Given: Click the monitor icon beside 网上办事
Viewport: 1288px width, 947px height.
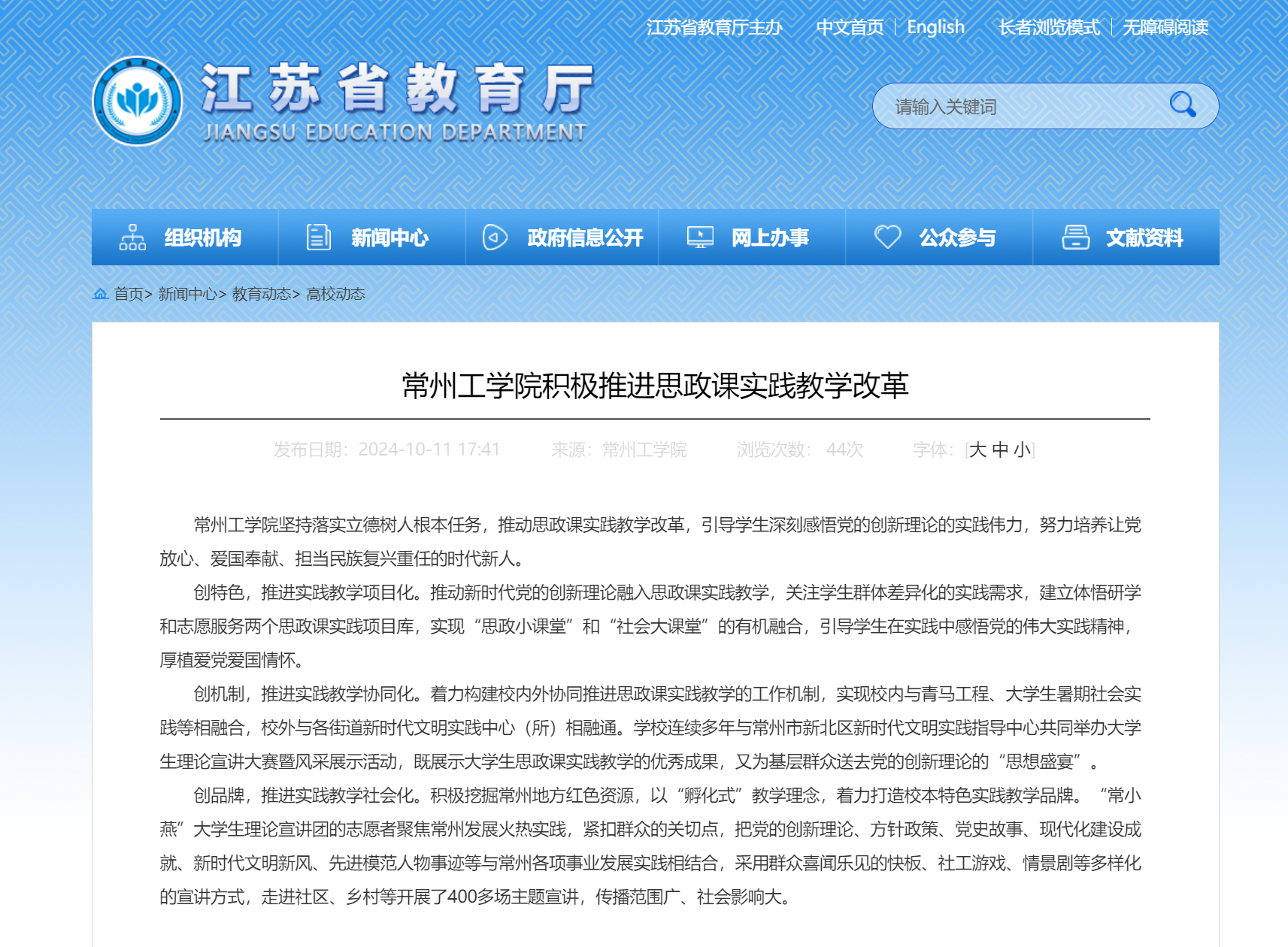Looking at the screenshot, I should pos(700,238).
